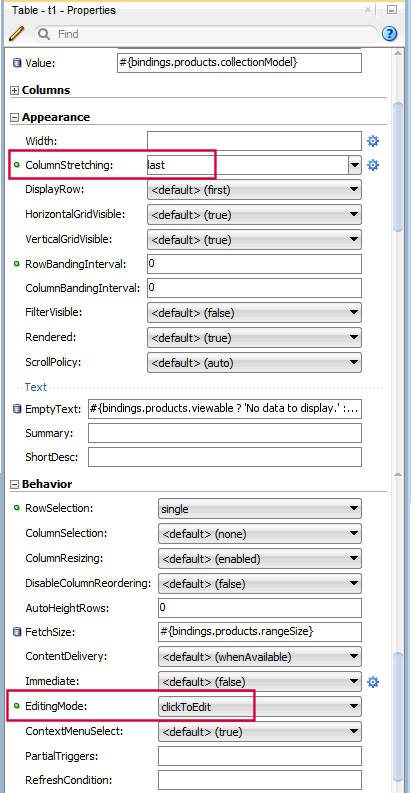Open the blue help question mark icon

click(389, 34)
